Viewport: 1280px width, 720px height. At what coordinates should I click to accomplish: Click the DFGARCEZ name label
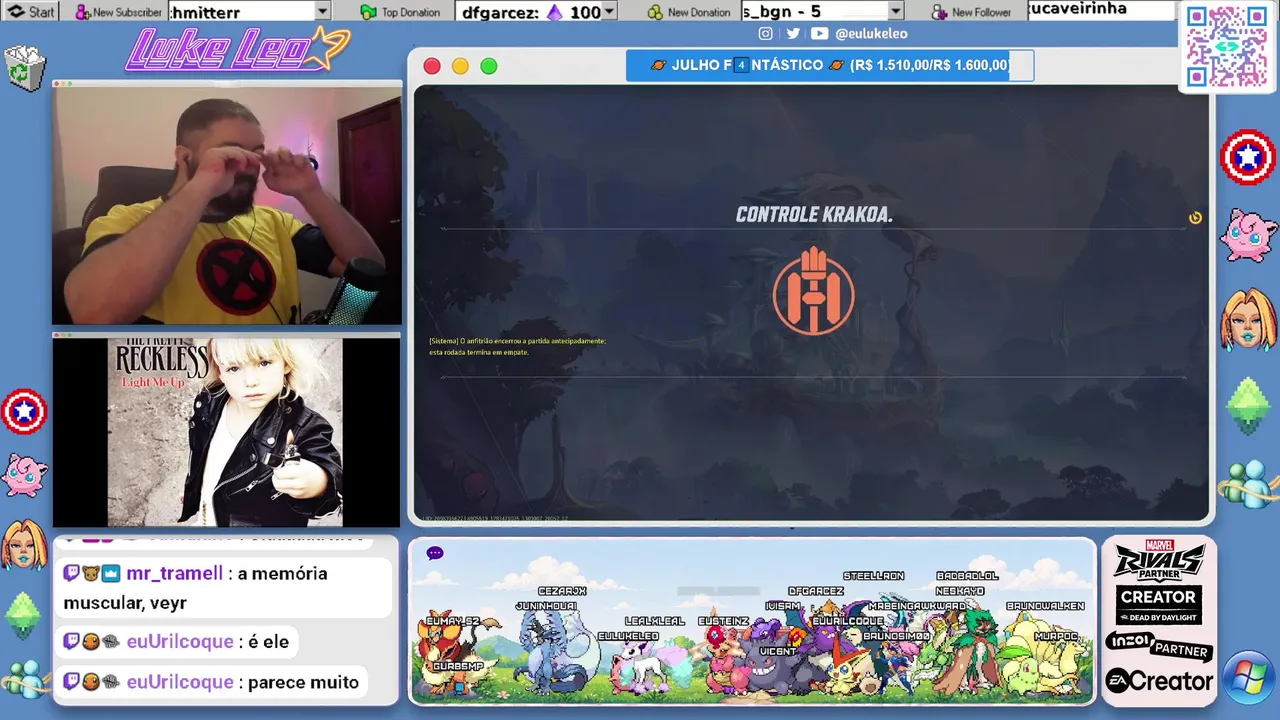[816, 591]
